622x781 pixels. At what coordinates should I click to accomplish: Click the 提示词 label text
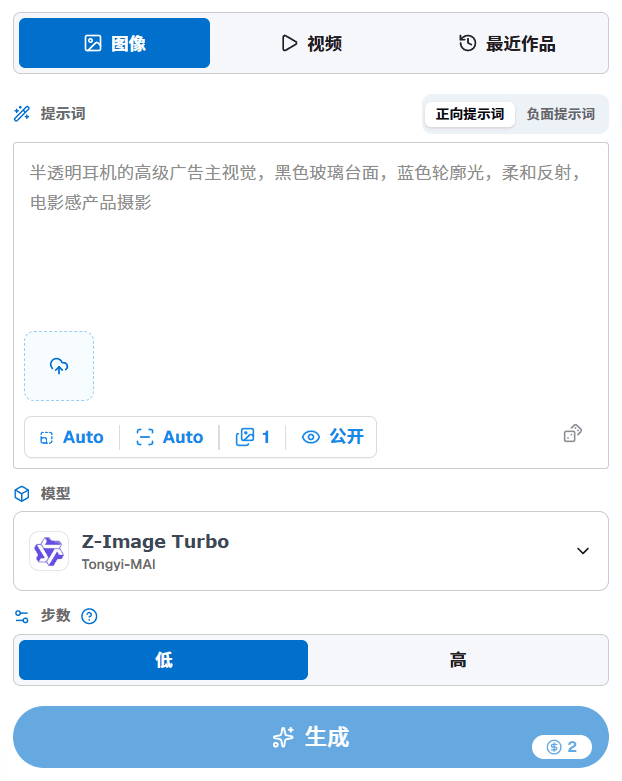point(63,114)
